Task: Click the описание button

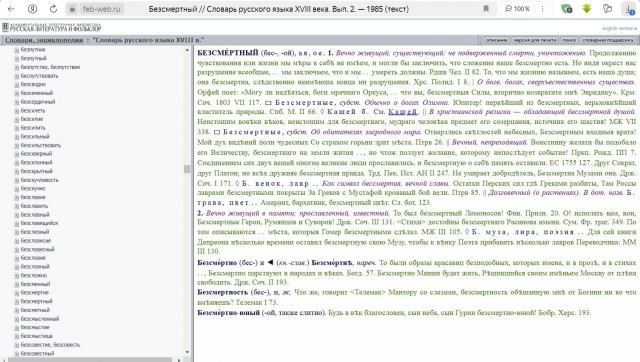Action: [496, 40]
